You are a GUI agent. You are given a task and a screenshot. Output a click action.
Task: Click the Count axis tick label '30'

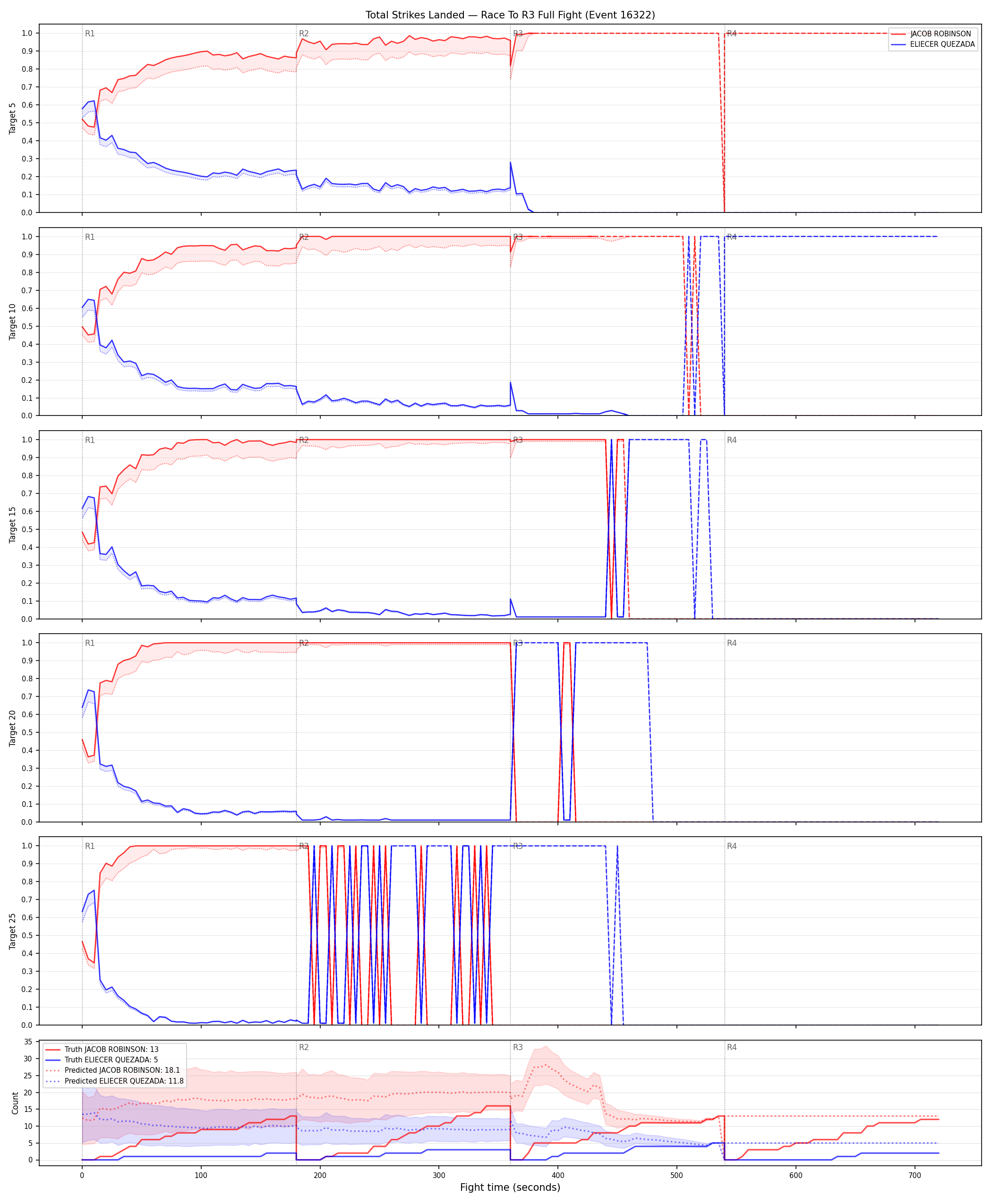(x=28, y=1059)
